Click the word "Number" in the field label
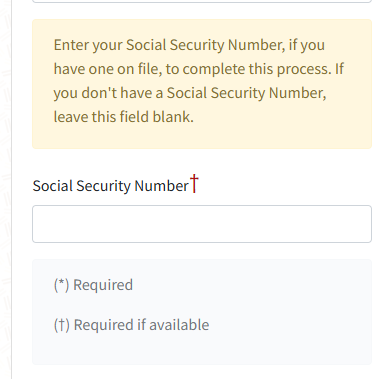 (x=162, y=186)
